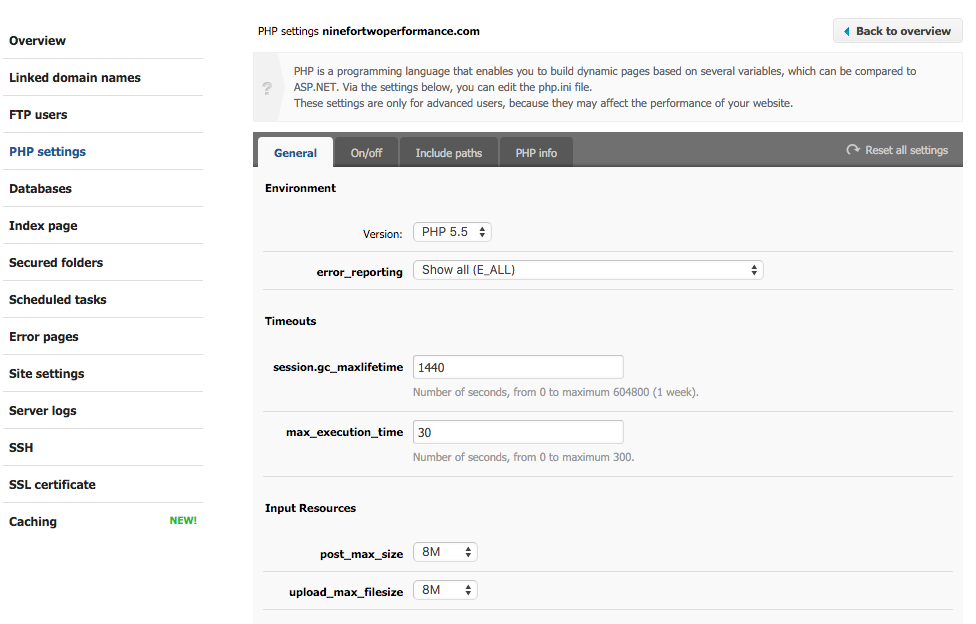Switch to the On/off tab
Screen dimensions: 976x624
366,153
